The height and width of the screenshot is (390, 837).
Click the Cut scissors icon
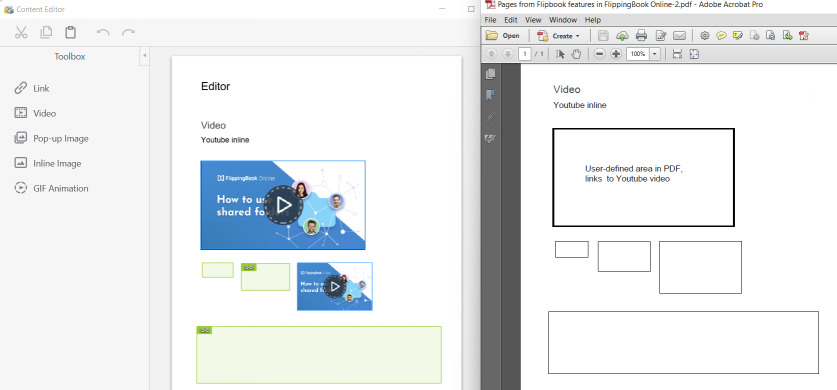click(21, 33)
